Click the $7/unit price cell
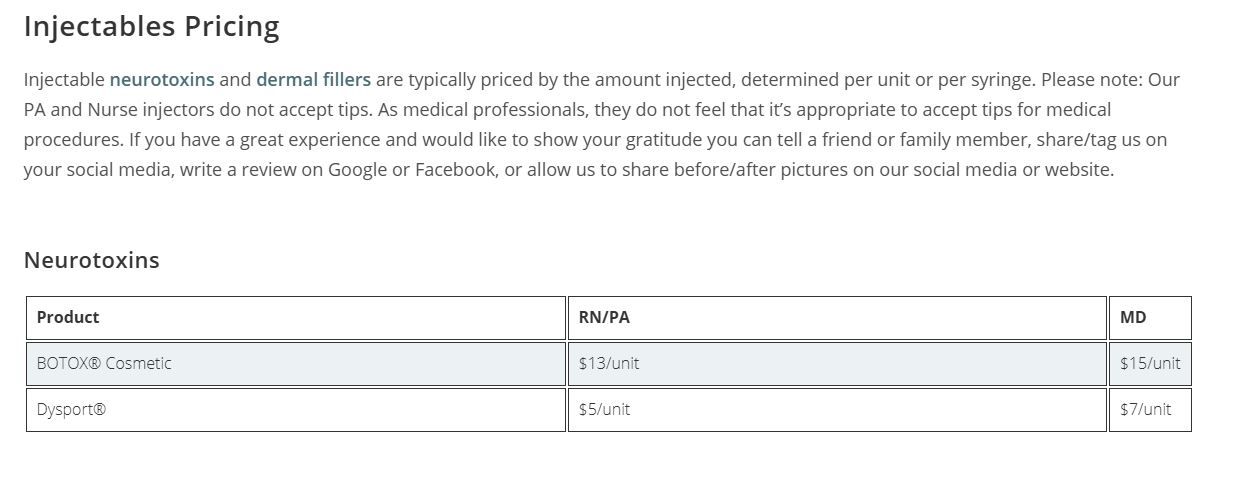This screenshot has width=1243, height=484. [1146, 409]
